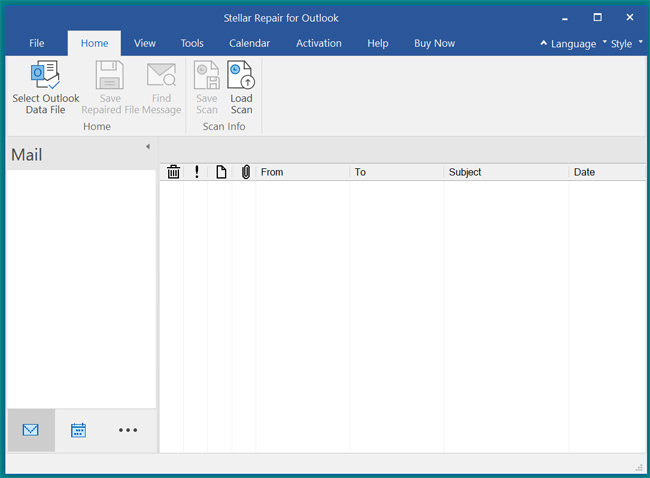Image resolution: width=650 pixels, height=478 pixels.
Task: Collapse the ribbon with caret arrow
Action: [543, 43]
